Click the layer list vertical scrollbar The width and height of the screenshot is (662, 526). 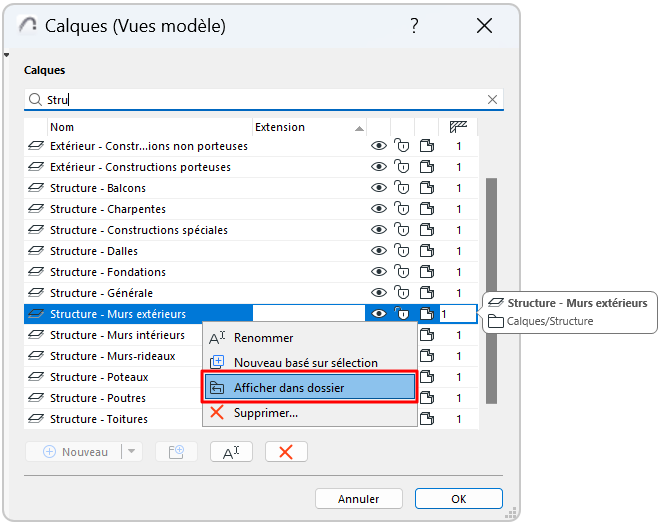tap(491, 291)
